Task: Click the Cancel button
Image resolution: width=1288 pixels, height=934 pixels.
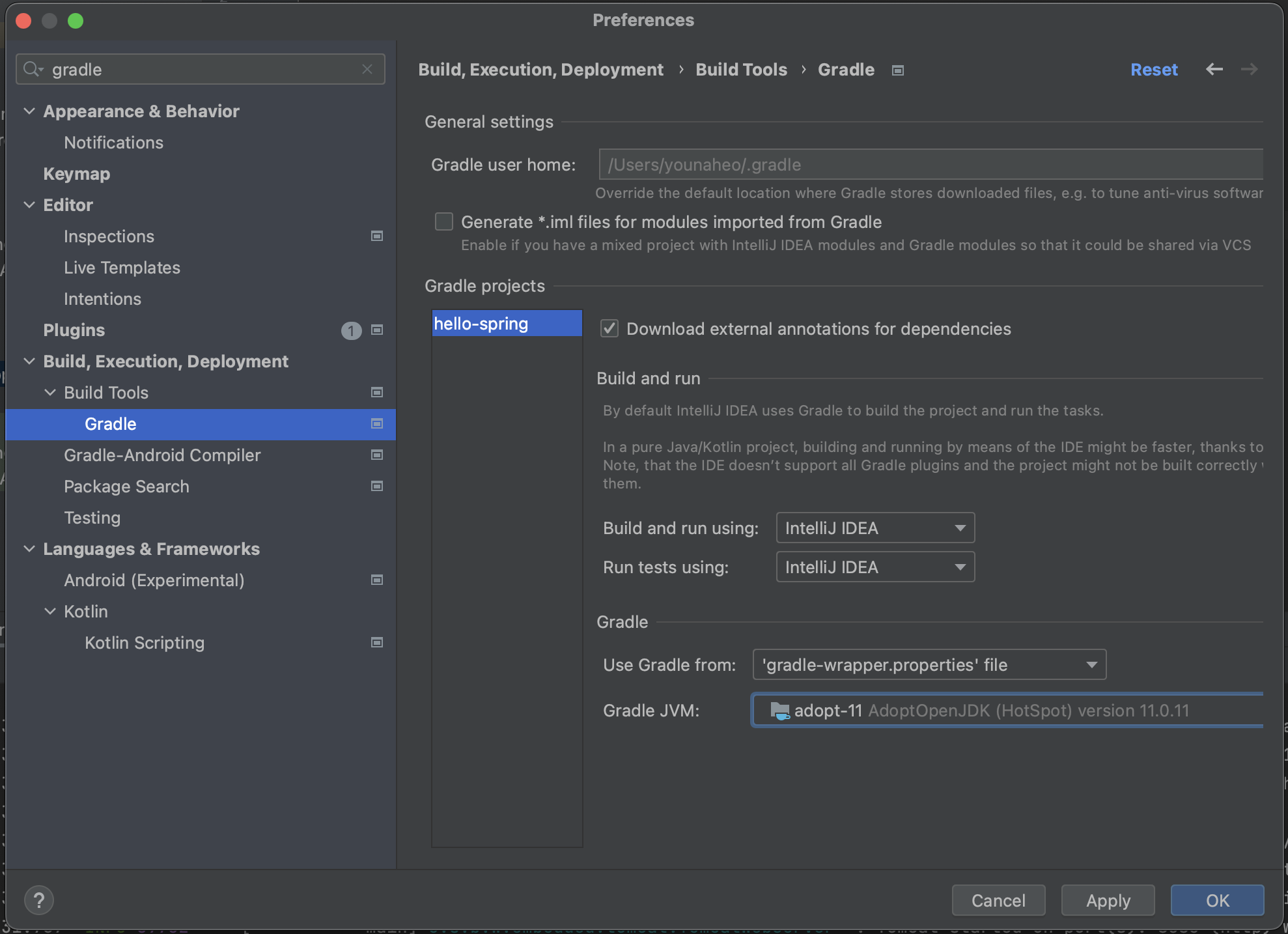Action: point(998,899)
